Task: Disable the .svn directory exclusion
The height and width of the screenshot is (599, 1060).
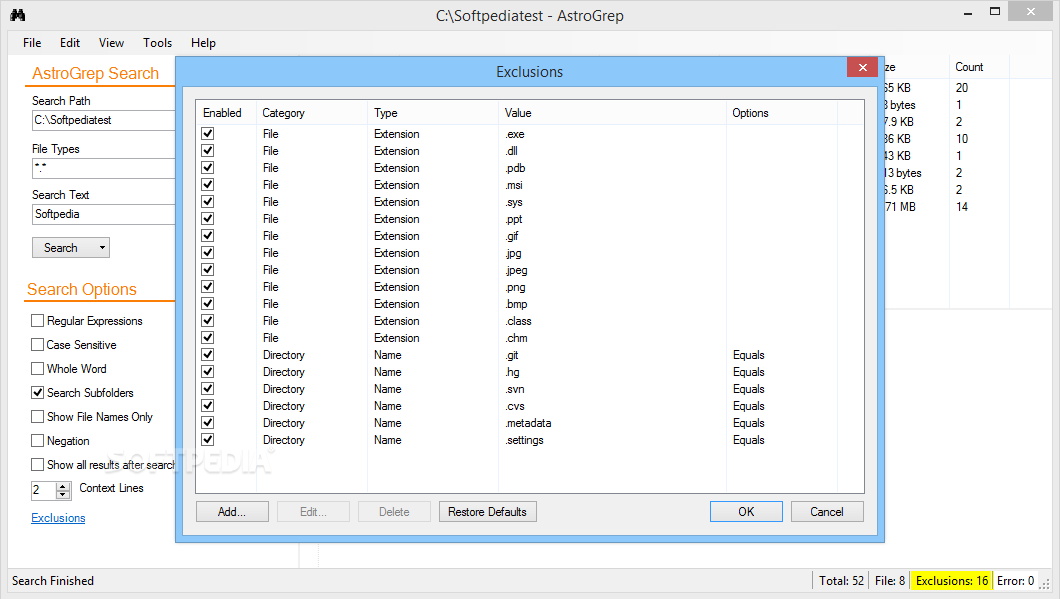Action: (x=208, y=388)
